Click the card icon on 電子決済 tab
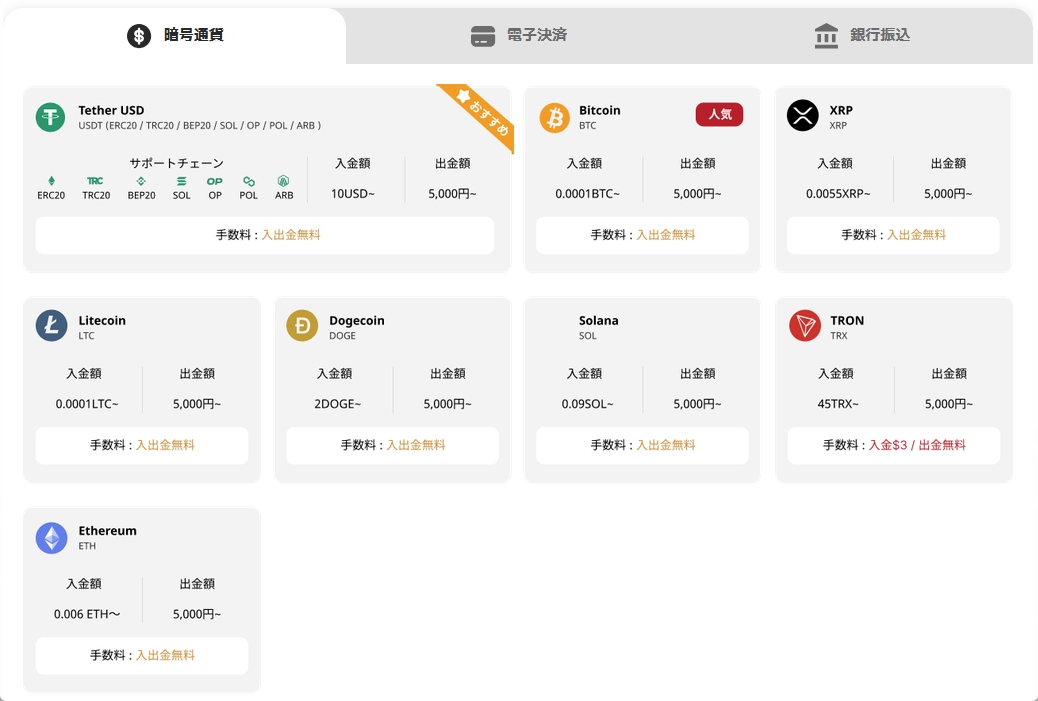The width and height of the screenshot is (1038, 701). click(x=483, y=36)
